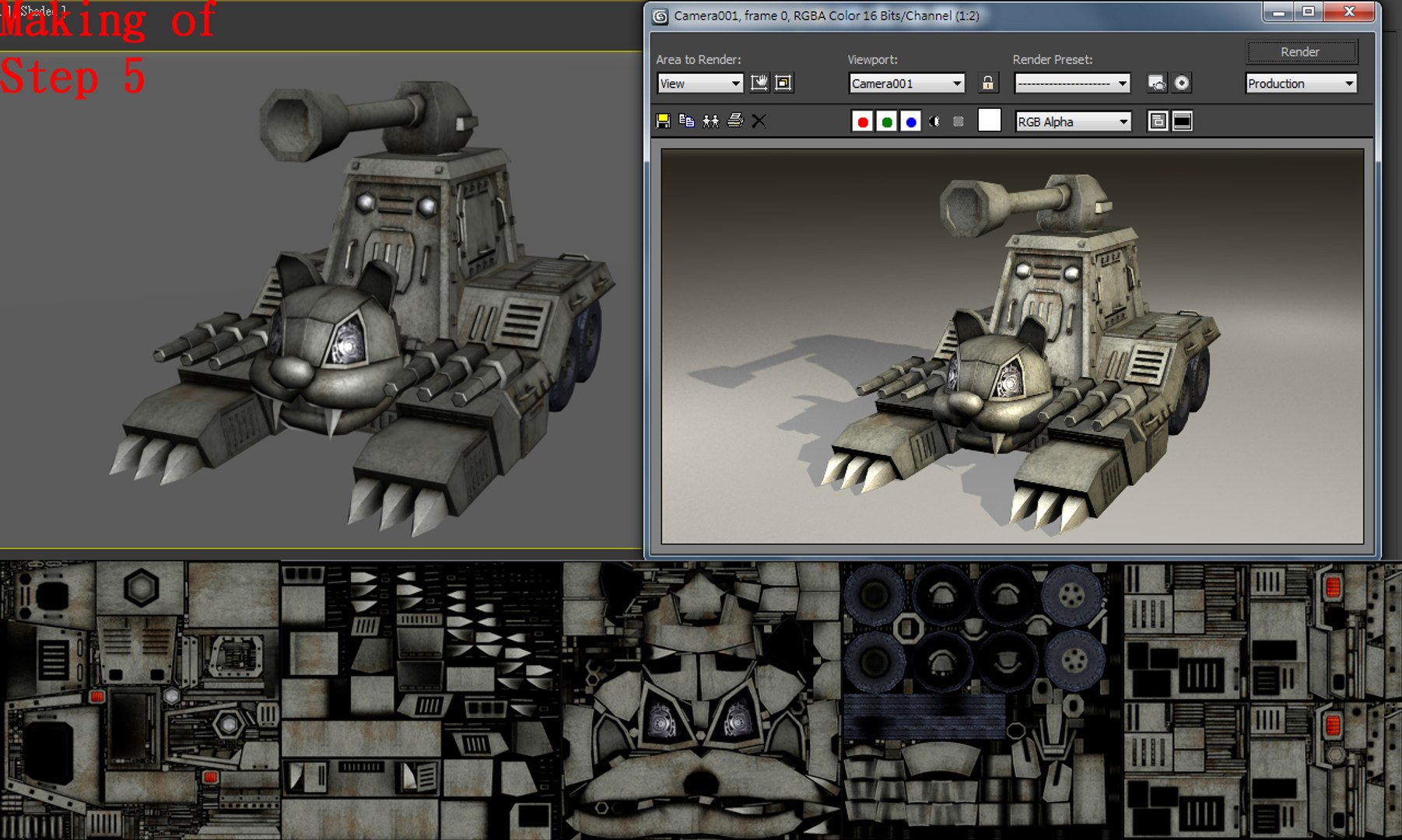Click the Auto Region Selected icon
Image resolution: width=1402 pixels, height=840 pixels.
[784, 83]
